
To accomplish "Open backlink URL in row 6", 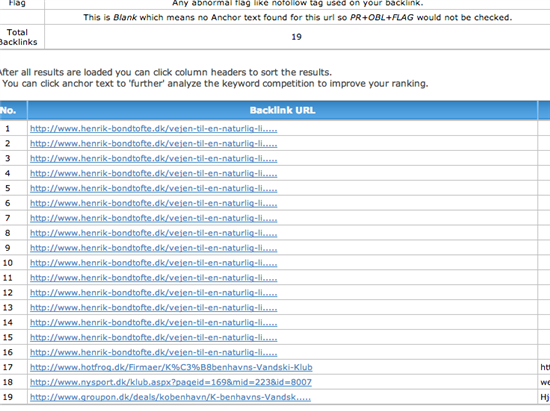I will (x=154, y=203).
